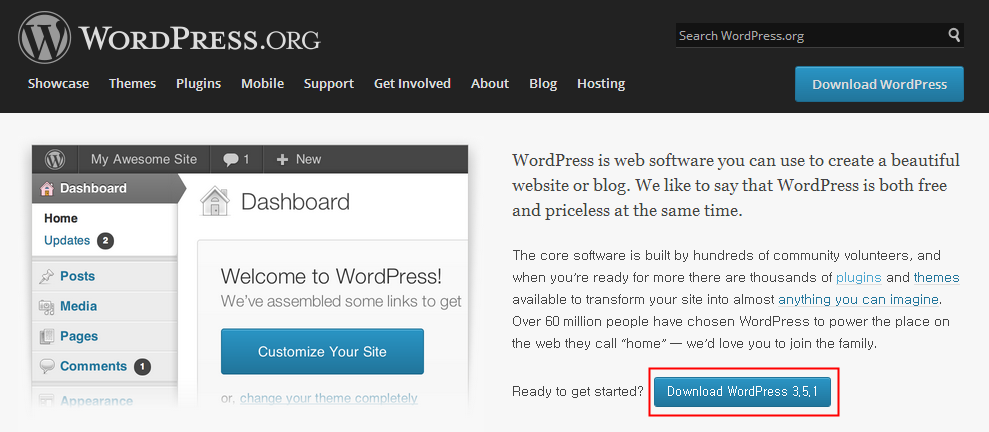Click the Download WordPress header button
The width and height of the screenshot is (989, 432).
879,84
